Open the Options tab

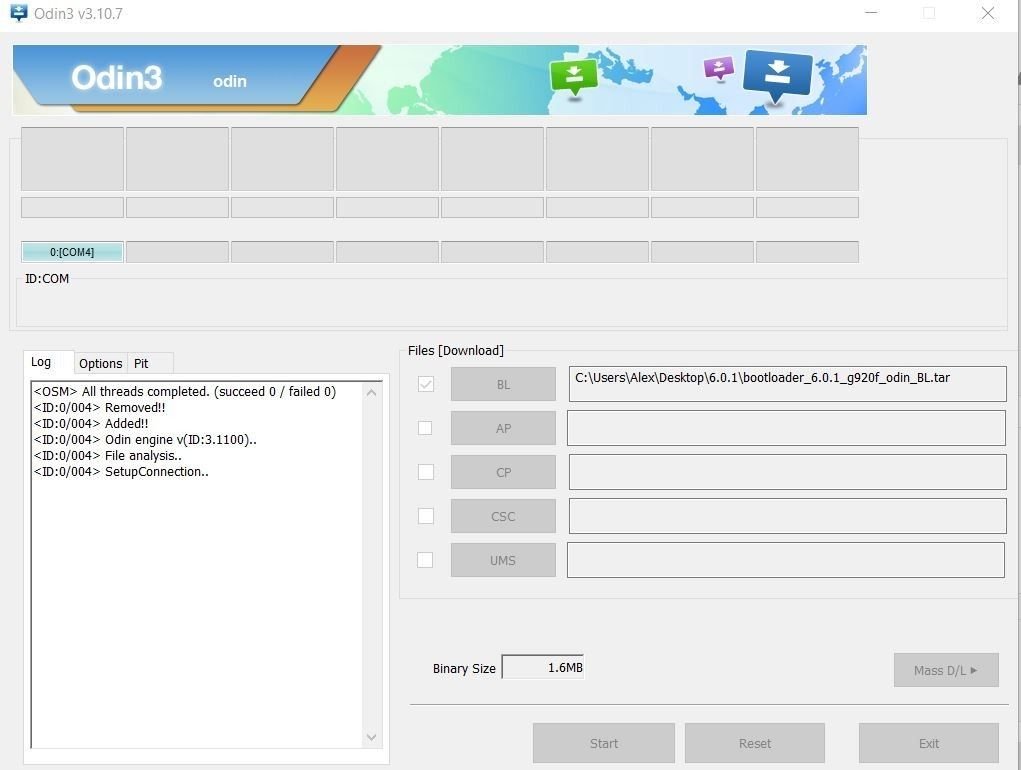(x=100, y=363)
